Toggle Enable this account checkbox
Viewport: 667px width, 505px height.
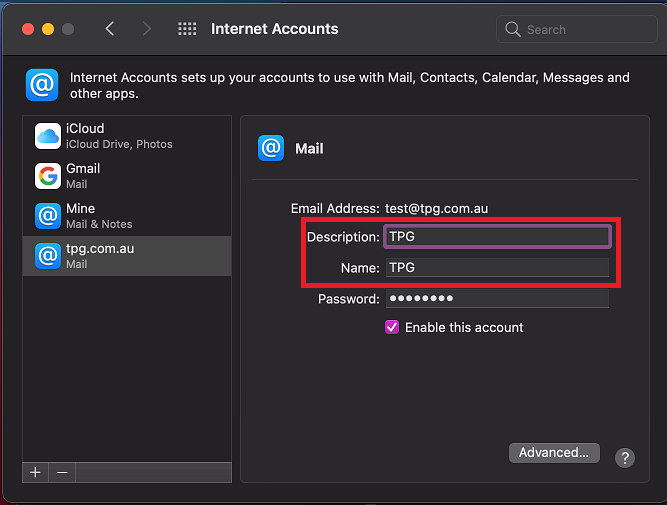pos(392,327)
